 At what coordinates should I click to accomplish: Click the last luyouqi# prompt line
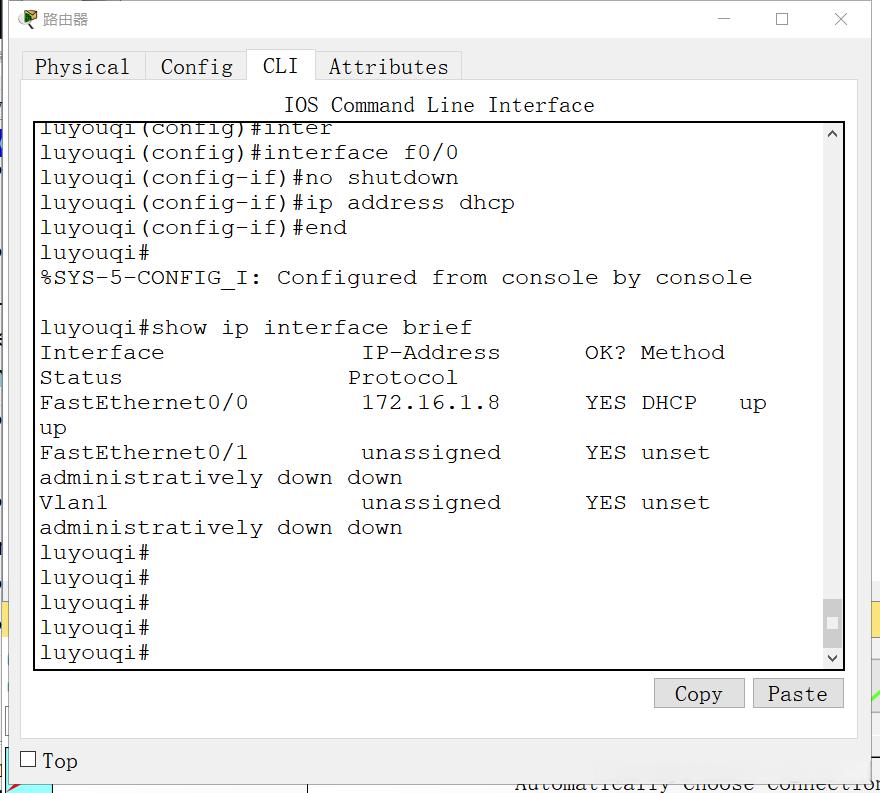tap(95, 653)
